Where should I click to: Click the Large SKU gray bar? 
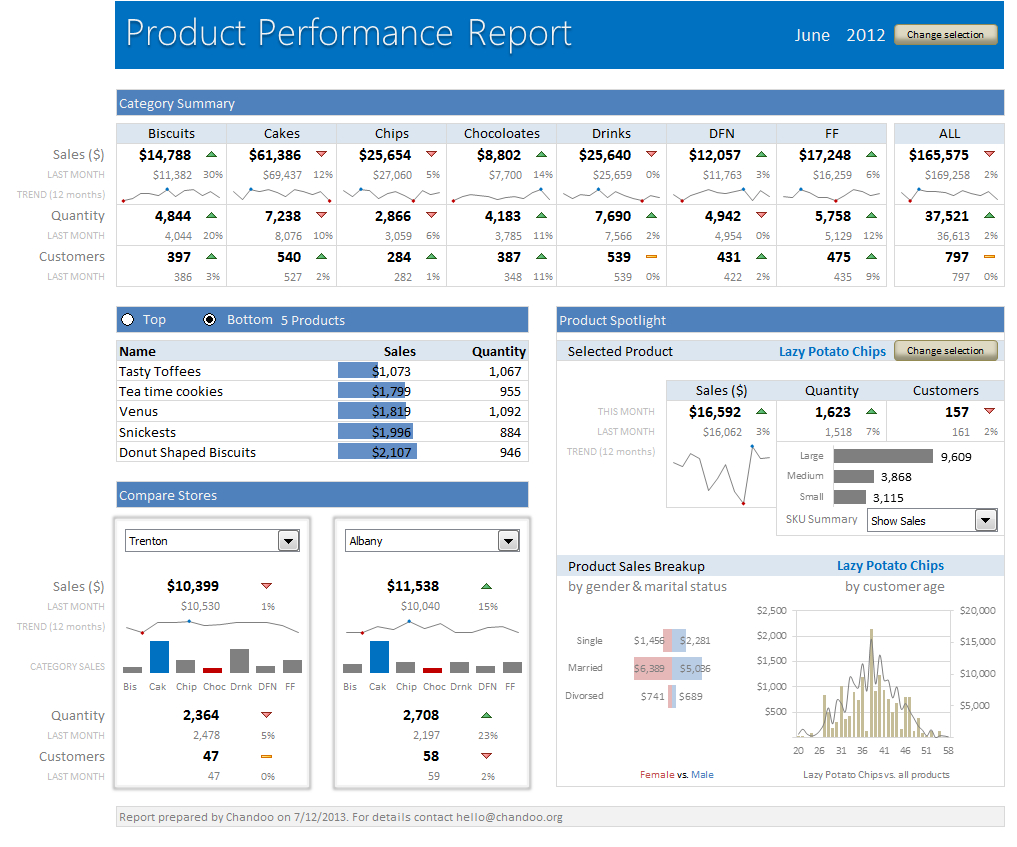882,456
